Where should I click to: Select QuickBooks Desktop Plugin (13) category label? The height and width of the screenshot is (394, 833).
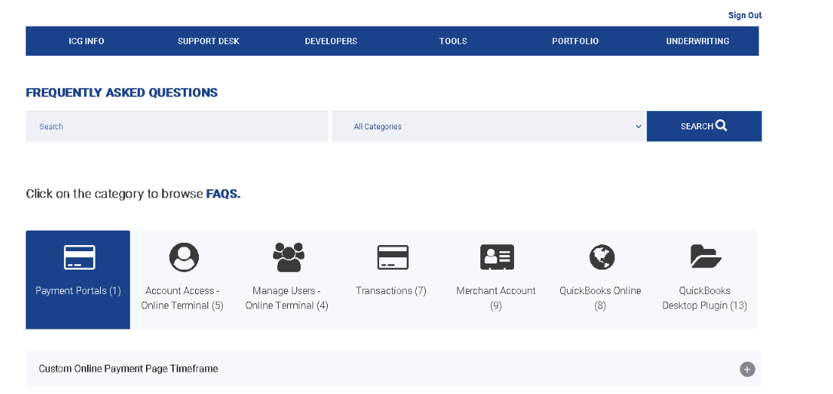click(x=704, y=298)
